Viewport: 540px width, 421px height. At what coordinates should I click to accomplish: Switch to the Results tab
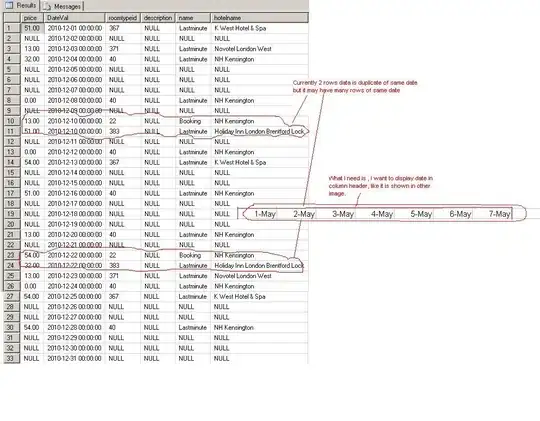pyautogui.click(x=21, y=6)
